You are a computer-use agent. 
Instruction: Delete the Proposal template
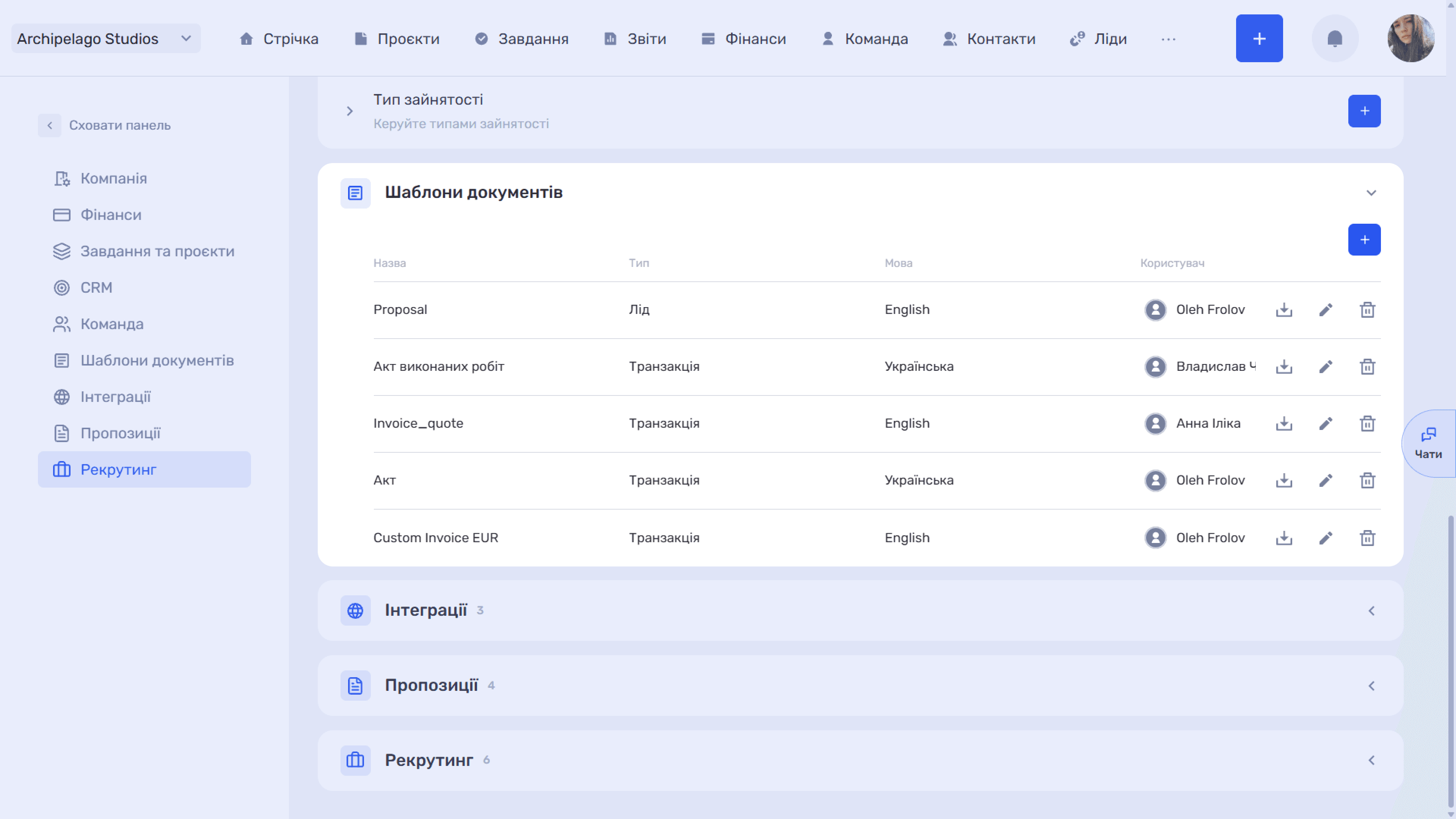[x=1367, y=310]
